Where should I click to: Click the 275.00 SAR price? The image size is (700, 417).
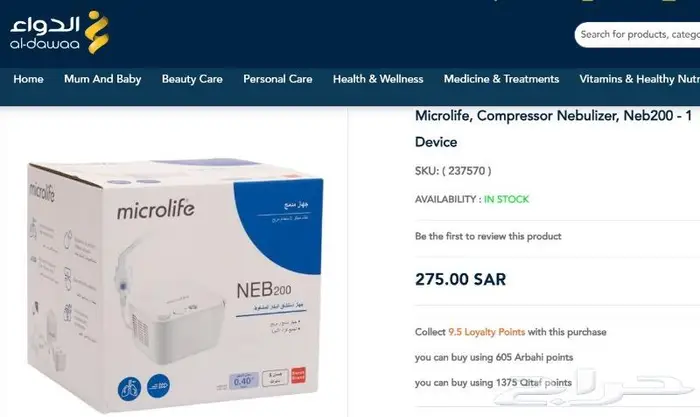point(461,279)
